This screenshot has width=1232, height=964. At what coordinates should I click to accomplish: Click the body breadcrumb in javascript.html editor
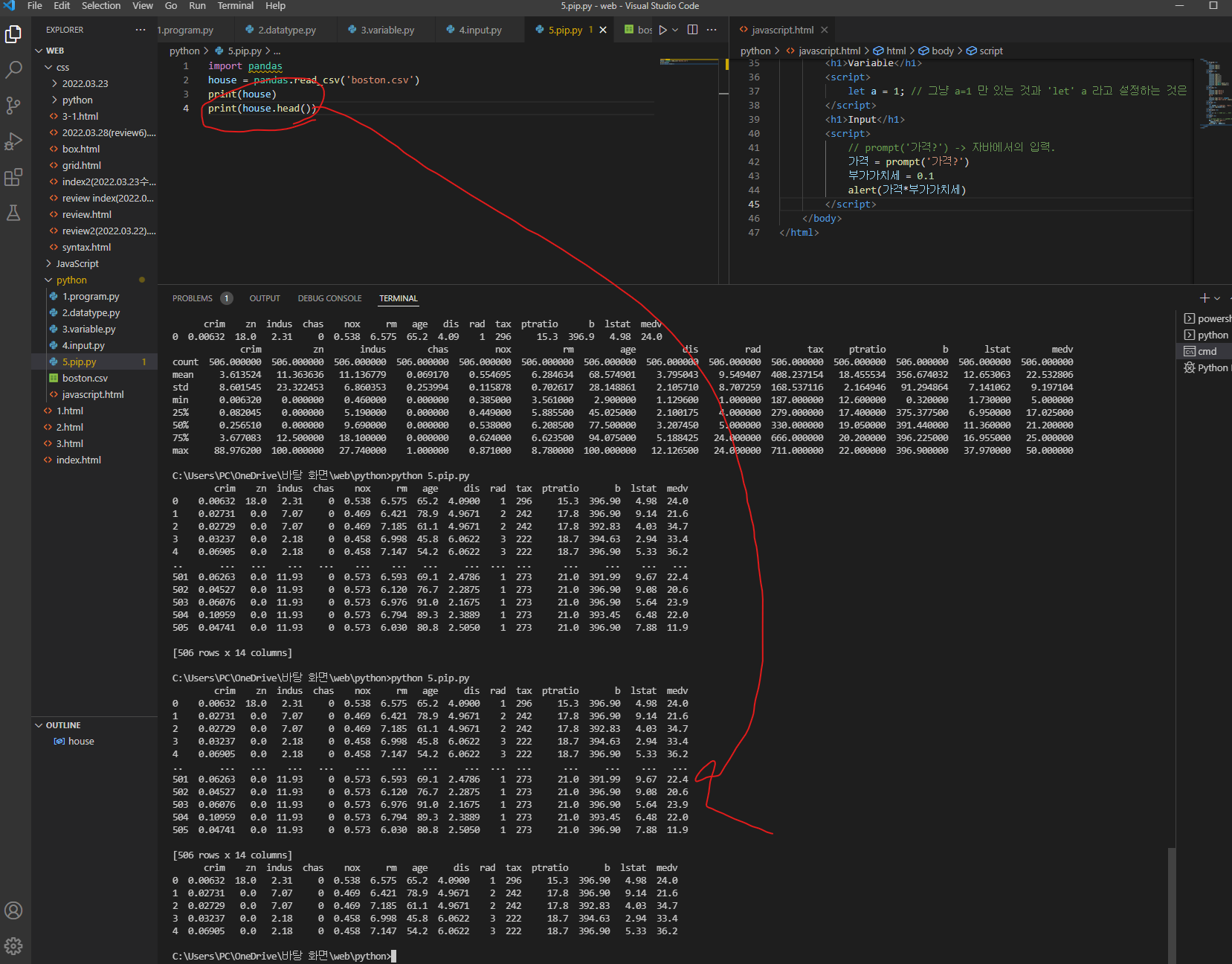(x=936, y=51)
